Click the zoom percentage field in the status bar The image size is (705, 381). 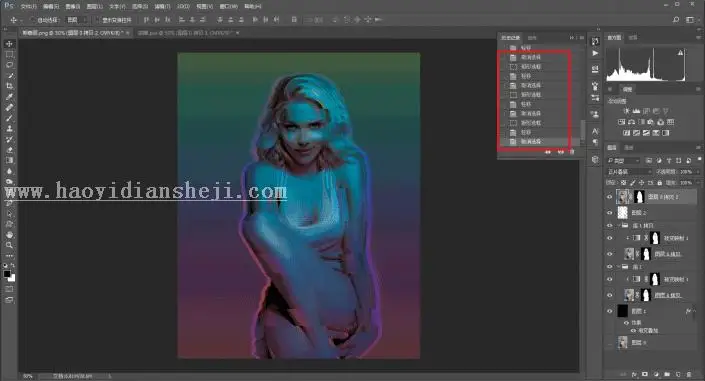coord(27,376)
